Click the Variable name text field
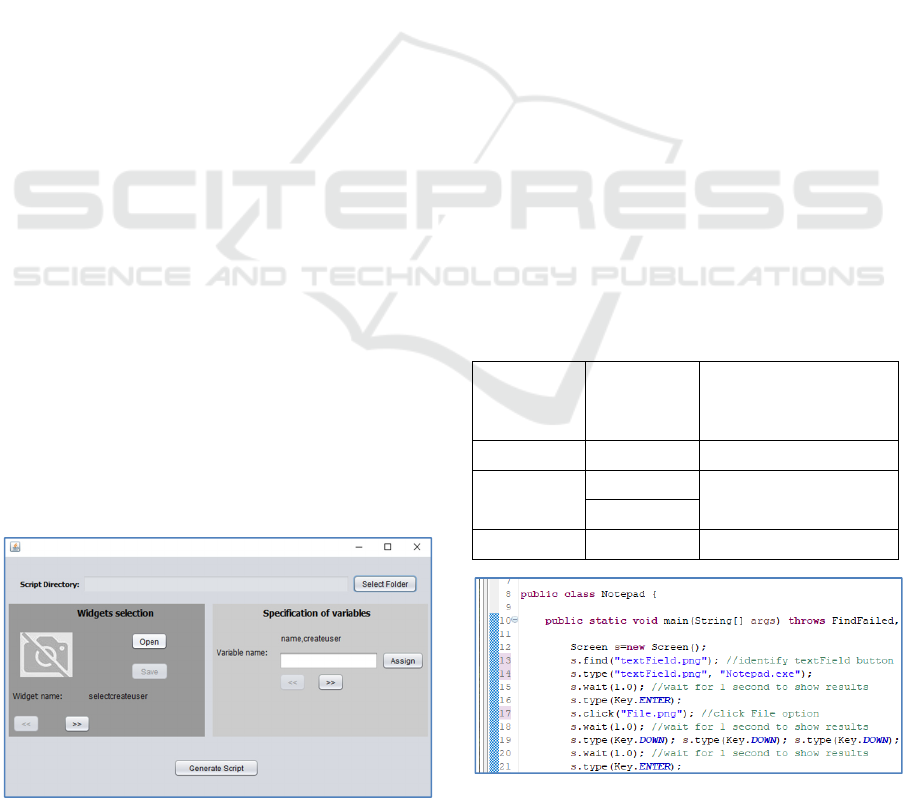The image size is (903, 798). point(328,660)
